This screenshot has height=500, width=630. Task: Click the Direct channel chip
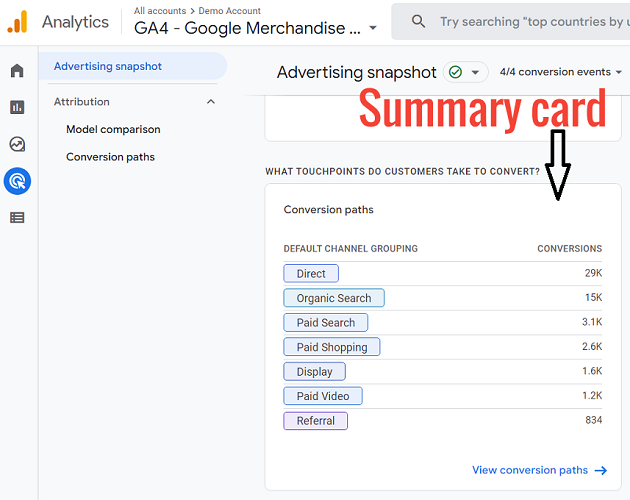point(311,274)
